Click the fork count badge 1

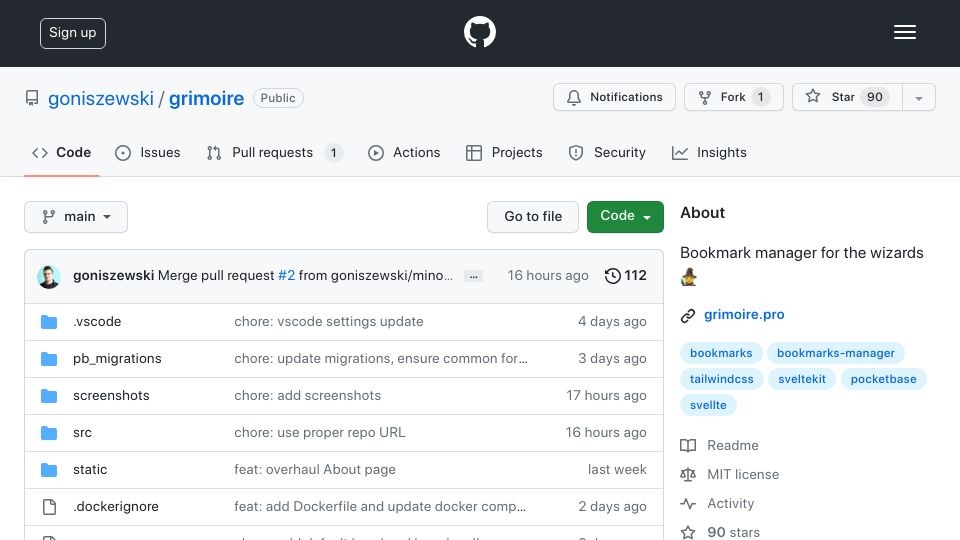tap(761, 97)
